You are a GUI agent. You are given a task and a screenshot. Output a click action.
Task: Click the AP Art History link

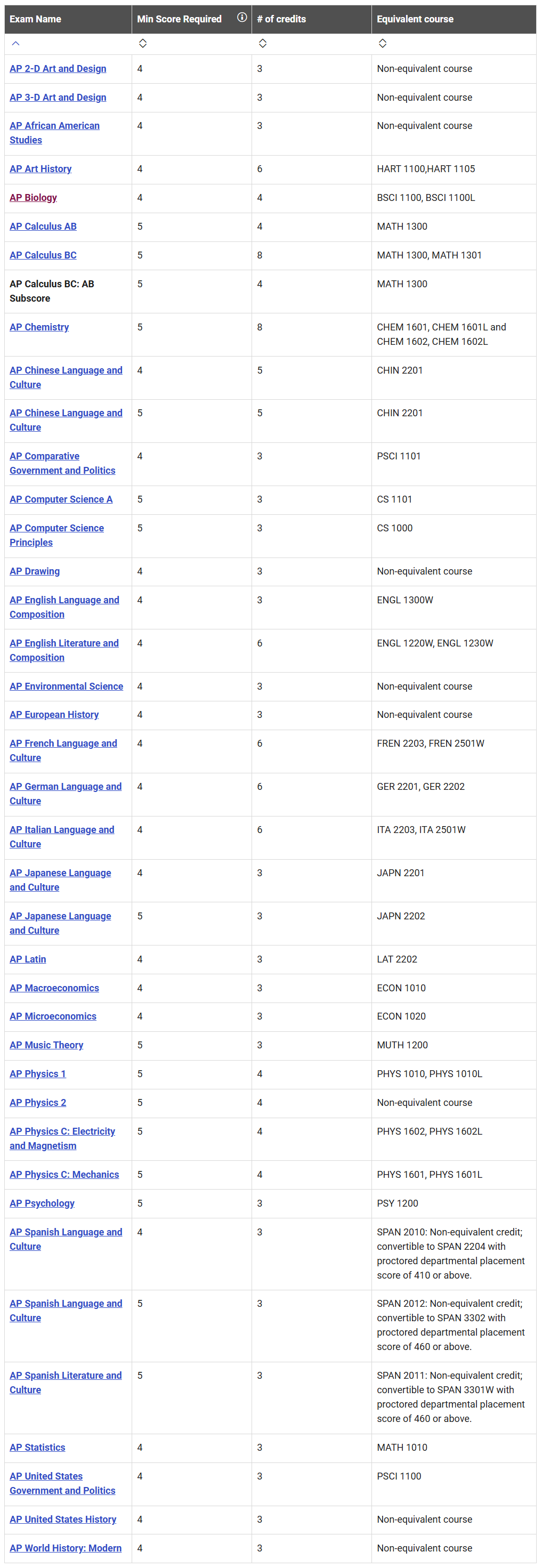click(41, 169)
